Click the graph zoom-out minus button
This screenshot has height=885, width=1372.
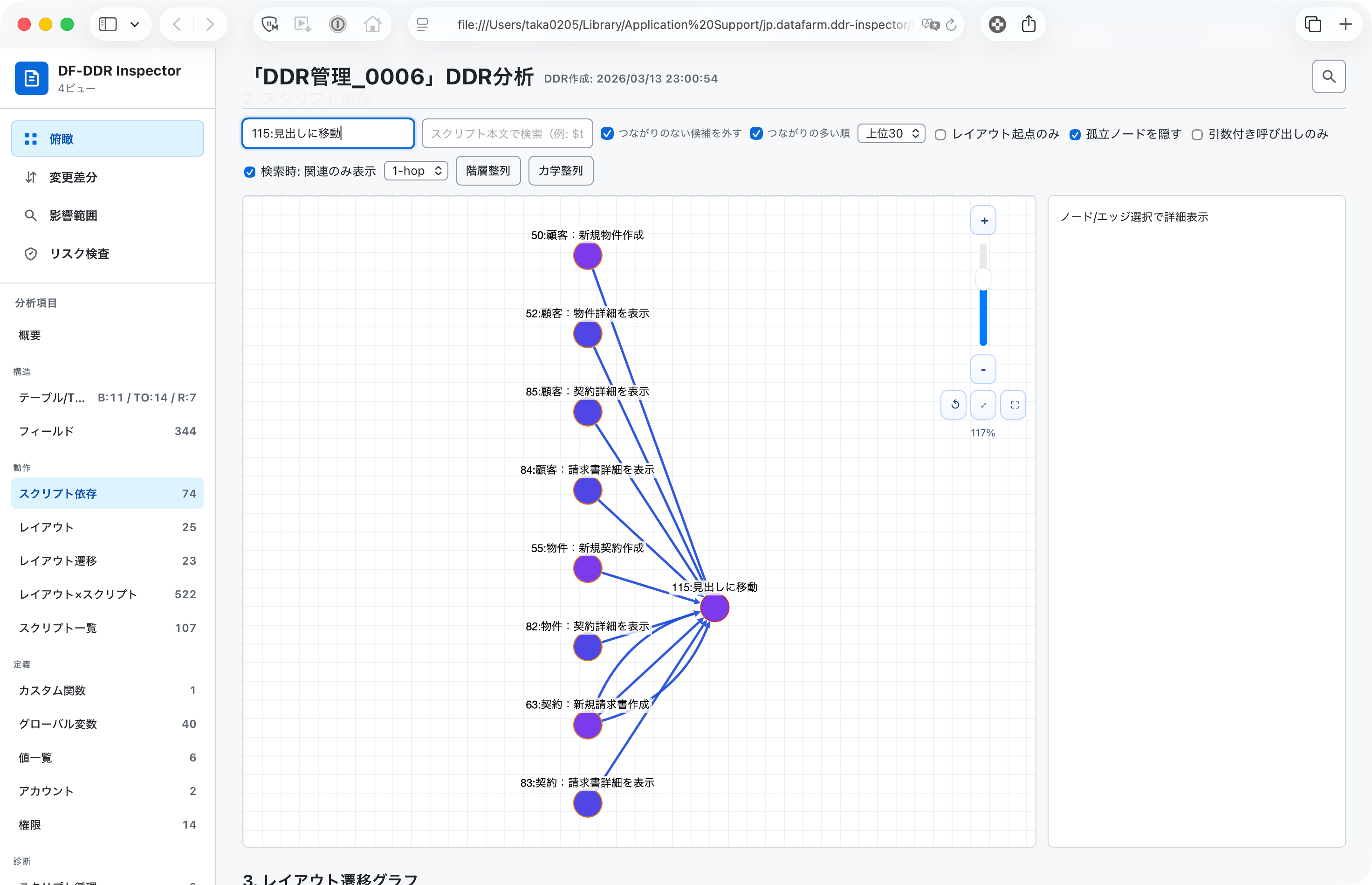tap(983, 369)
